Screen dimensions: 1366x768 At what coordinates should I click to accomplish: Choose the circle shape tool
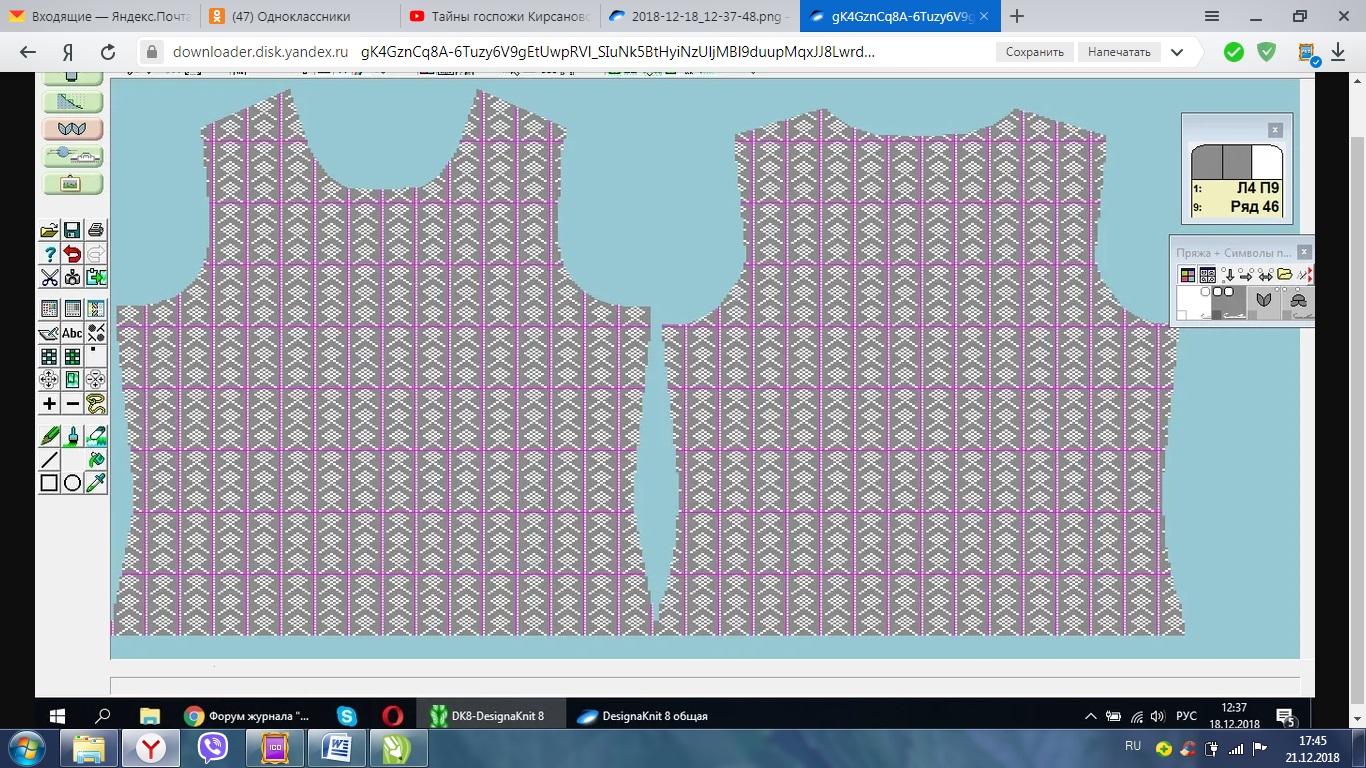click(x=73, y=483)
